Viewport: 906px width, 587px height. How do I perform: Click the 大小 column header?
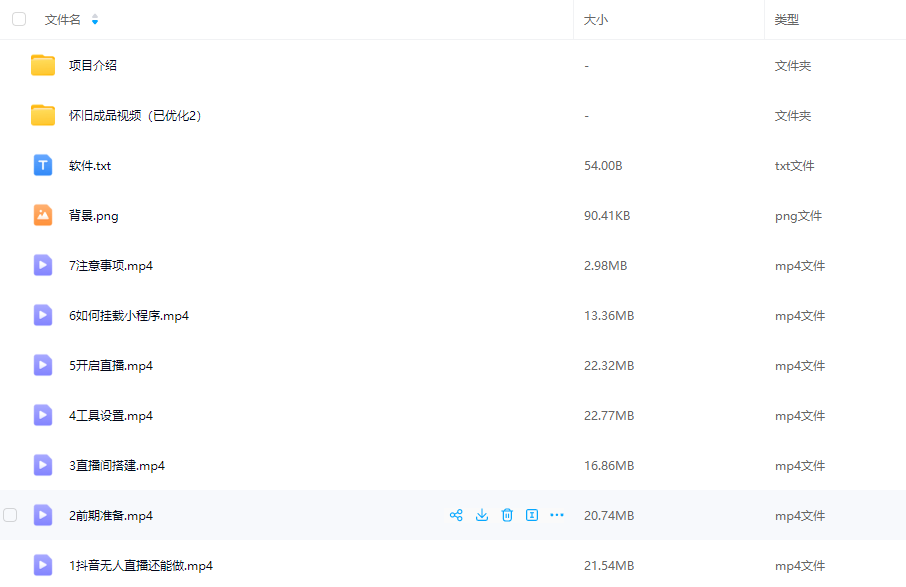point(596,20)
